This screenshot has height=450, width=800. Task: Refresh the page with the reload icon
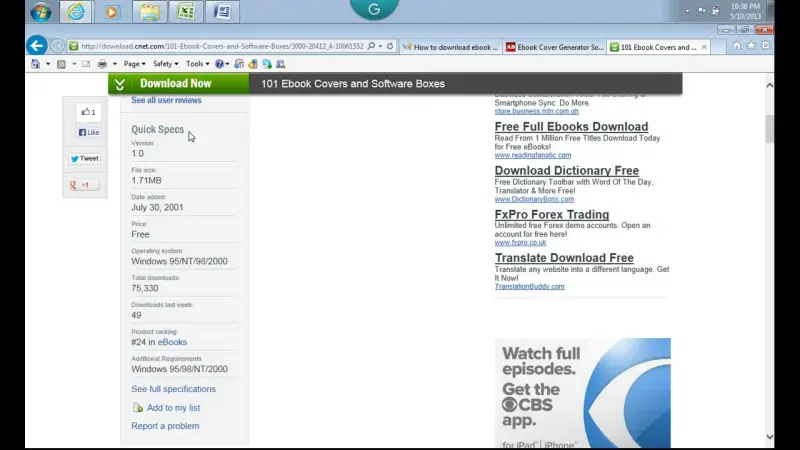click(x=390, y=46)
